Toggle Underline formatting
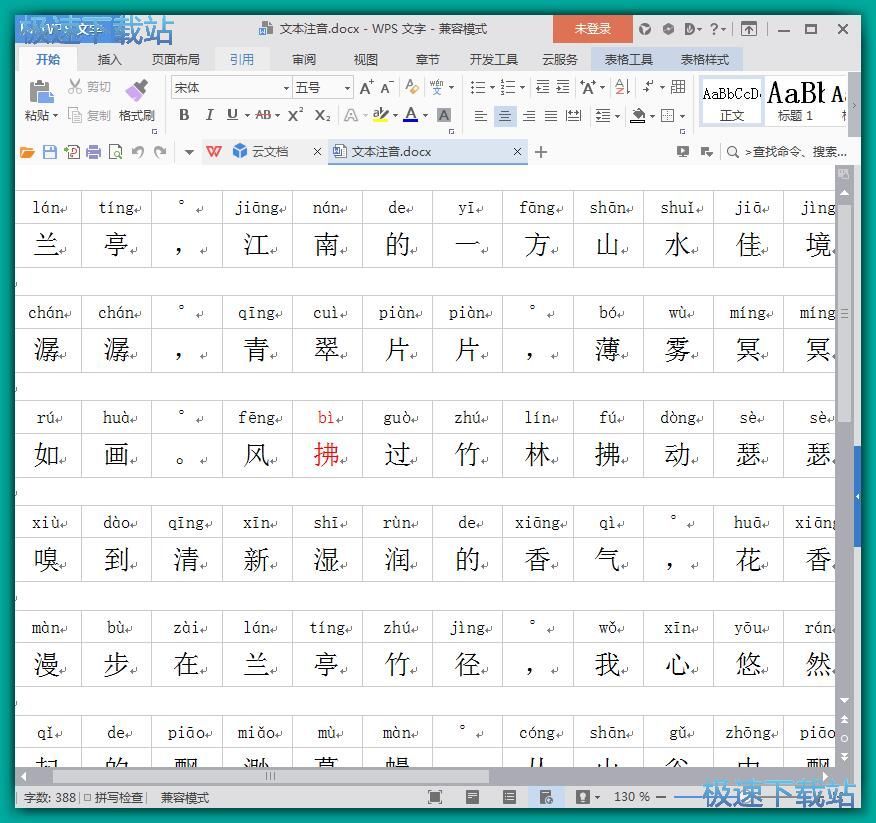Image resolution: width=876 pixels, height=823 pixels. [232, 115]
